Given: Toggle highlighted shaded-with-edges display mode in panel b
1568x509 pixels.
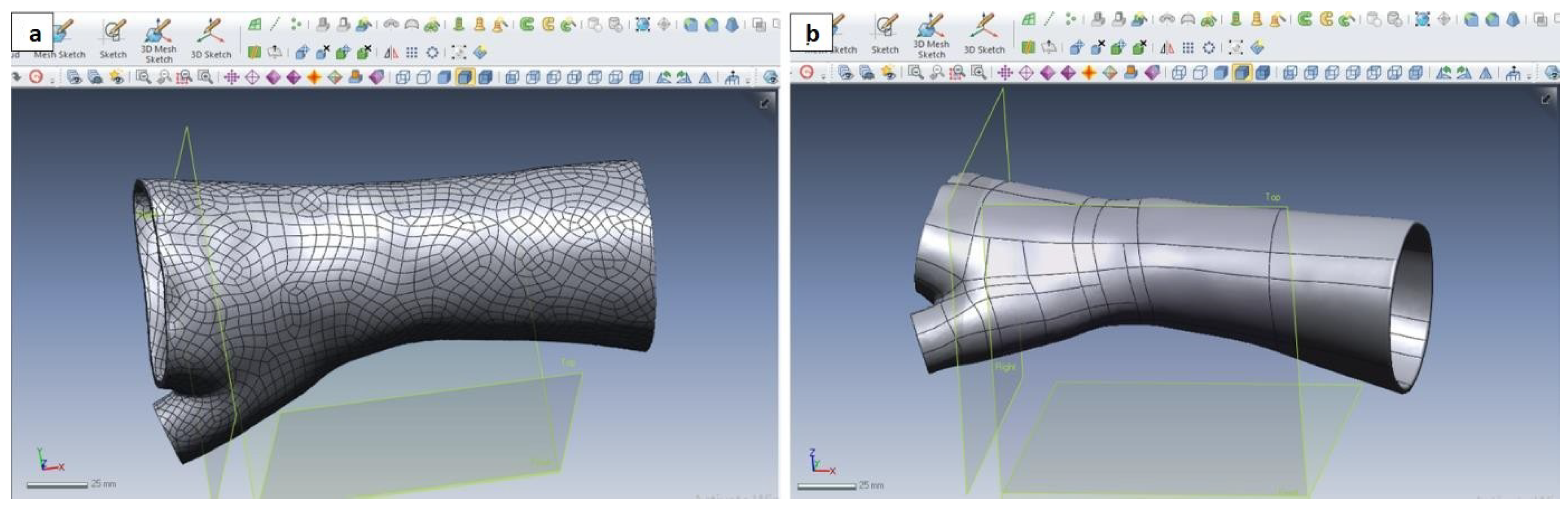Looking at the screenshot, I should tap(1242, 72).
